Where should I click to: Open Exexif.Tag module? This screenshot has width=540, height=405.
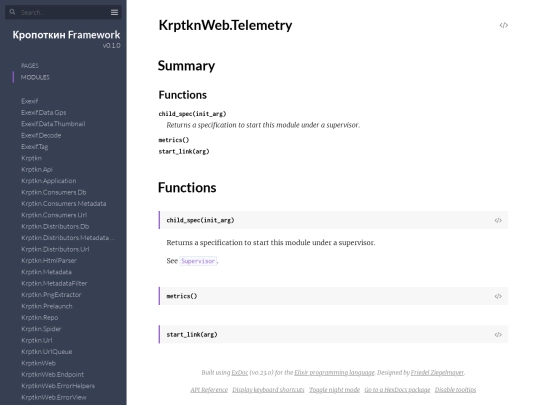tap(34, 147)
